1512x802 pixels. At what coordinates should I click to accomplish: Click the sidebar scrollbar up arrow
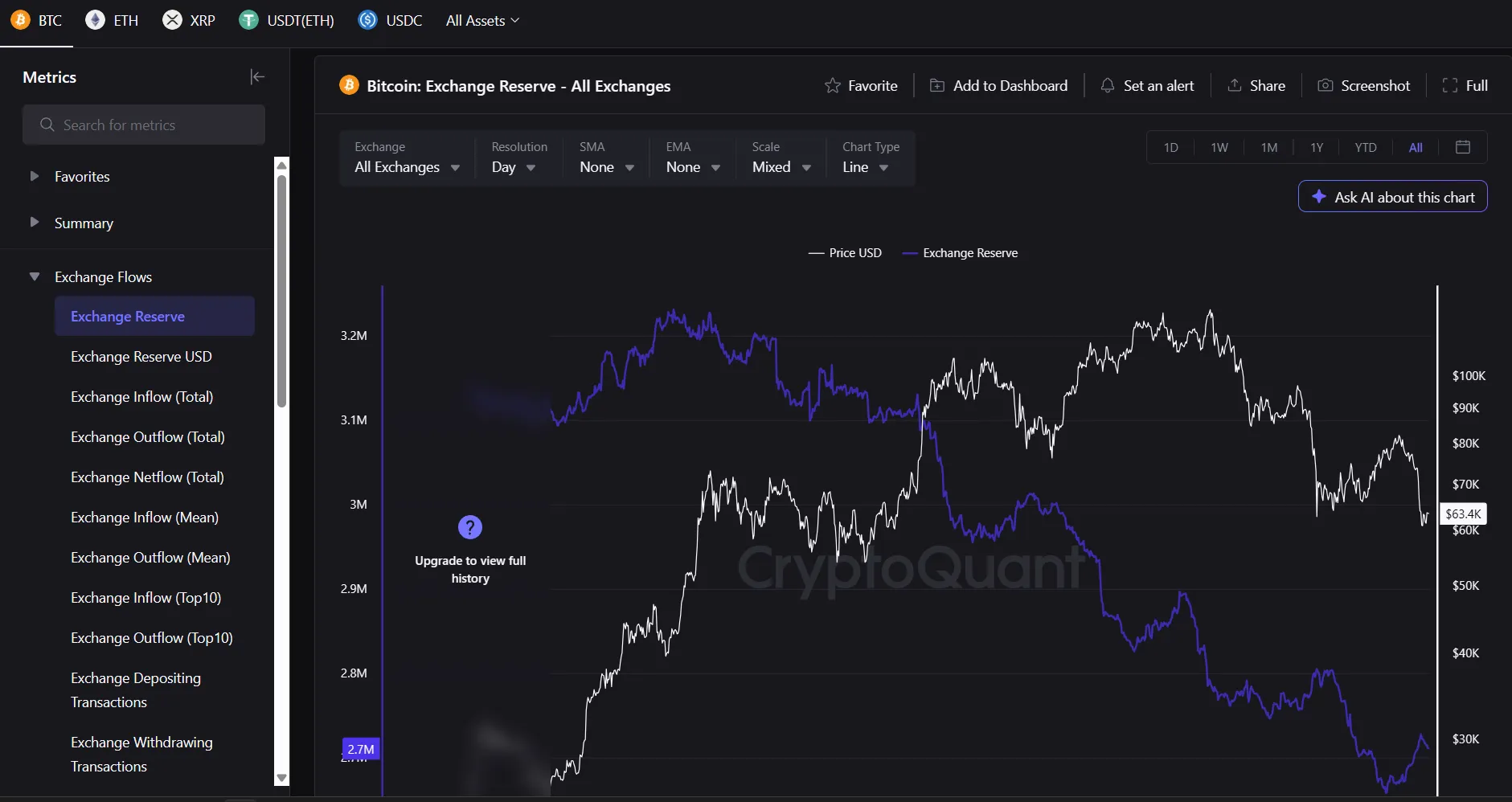click(281, 165)
